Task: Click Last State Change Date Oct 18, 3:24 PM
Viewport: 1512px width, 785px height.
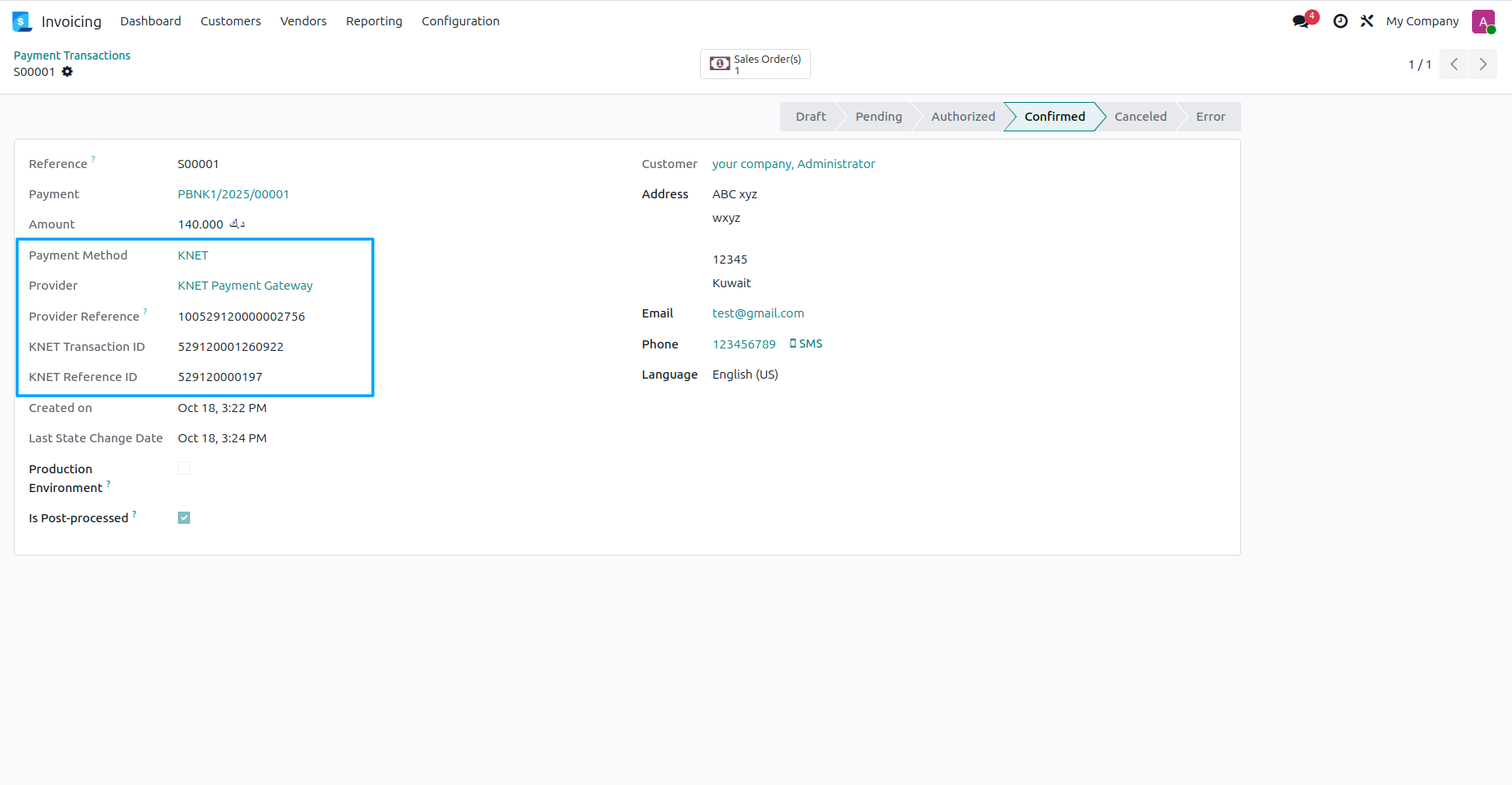Action: 222,438
